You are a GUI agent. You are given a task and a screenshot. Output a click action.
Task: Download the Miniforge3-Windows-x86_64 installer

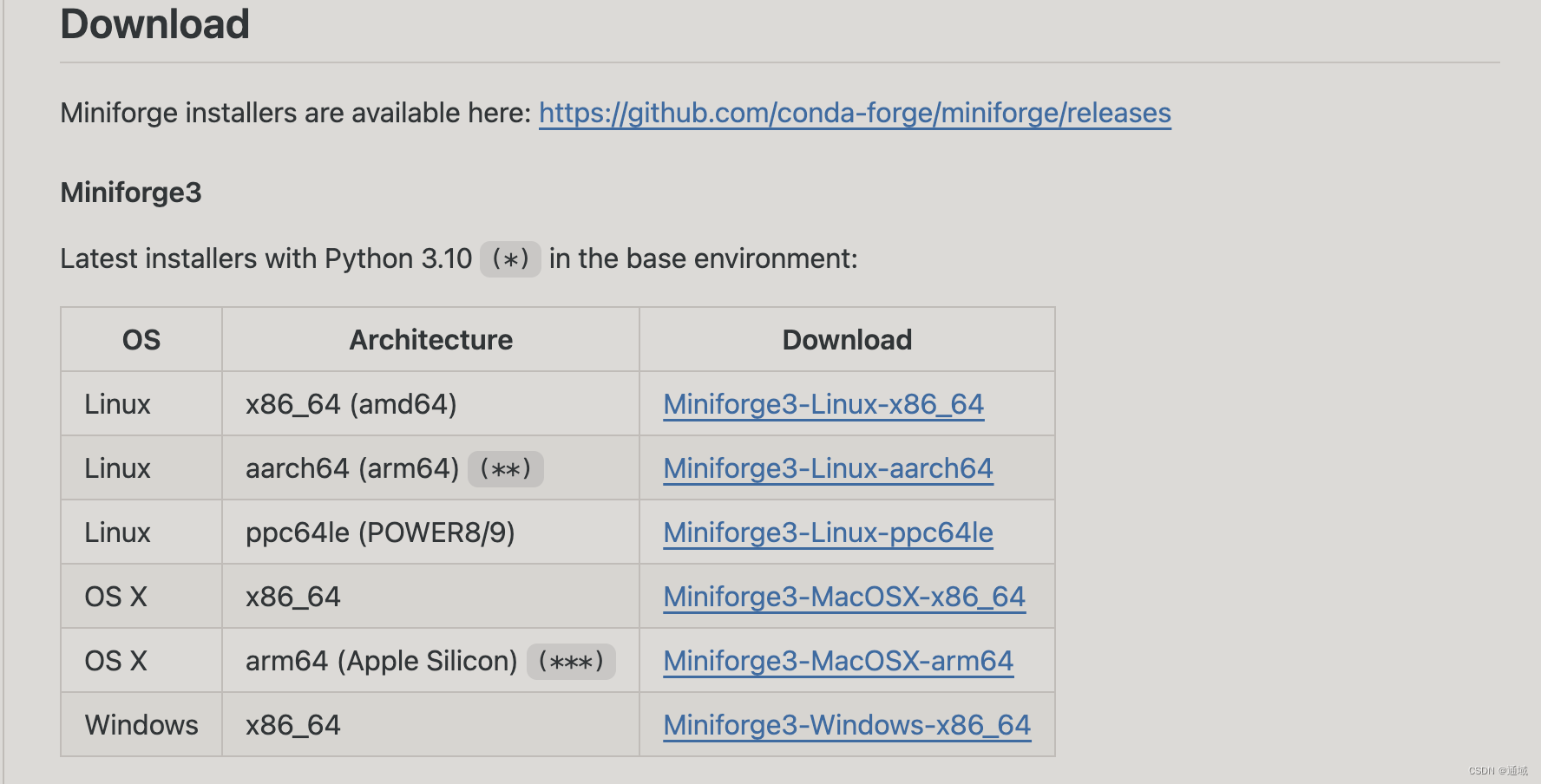click(x=846, y=725)
